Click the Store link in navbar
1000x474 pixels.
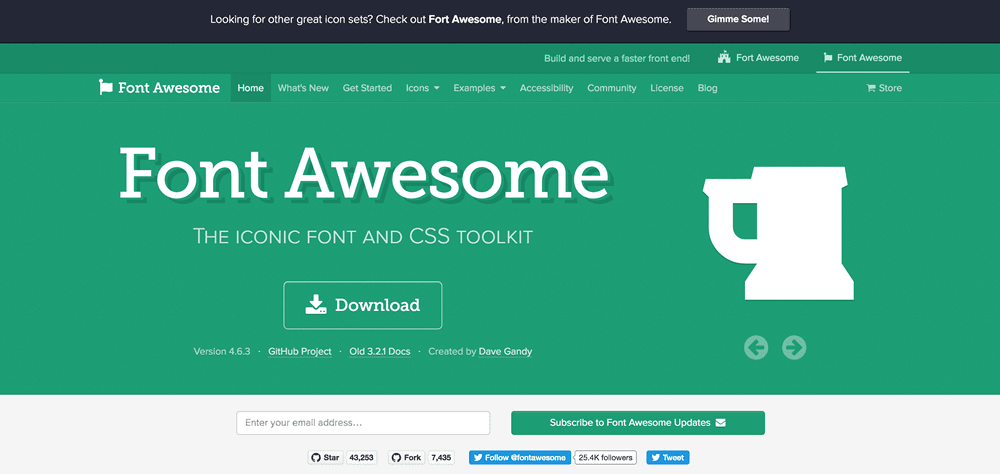[x=884, y=88]
